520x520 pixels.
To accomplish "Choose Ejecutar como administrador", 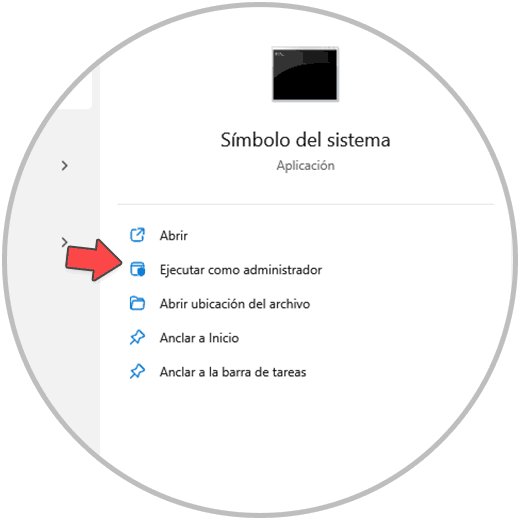I will click(x=241, y=270).
